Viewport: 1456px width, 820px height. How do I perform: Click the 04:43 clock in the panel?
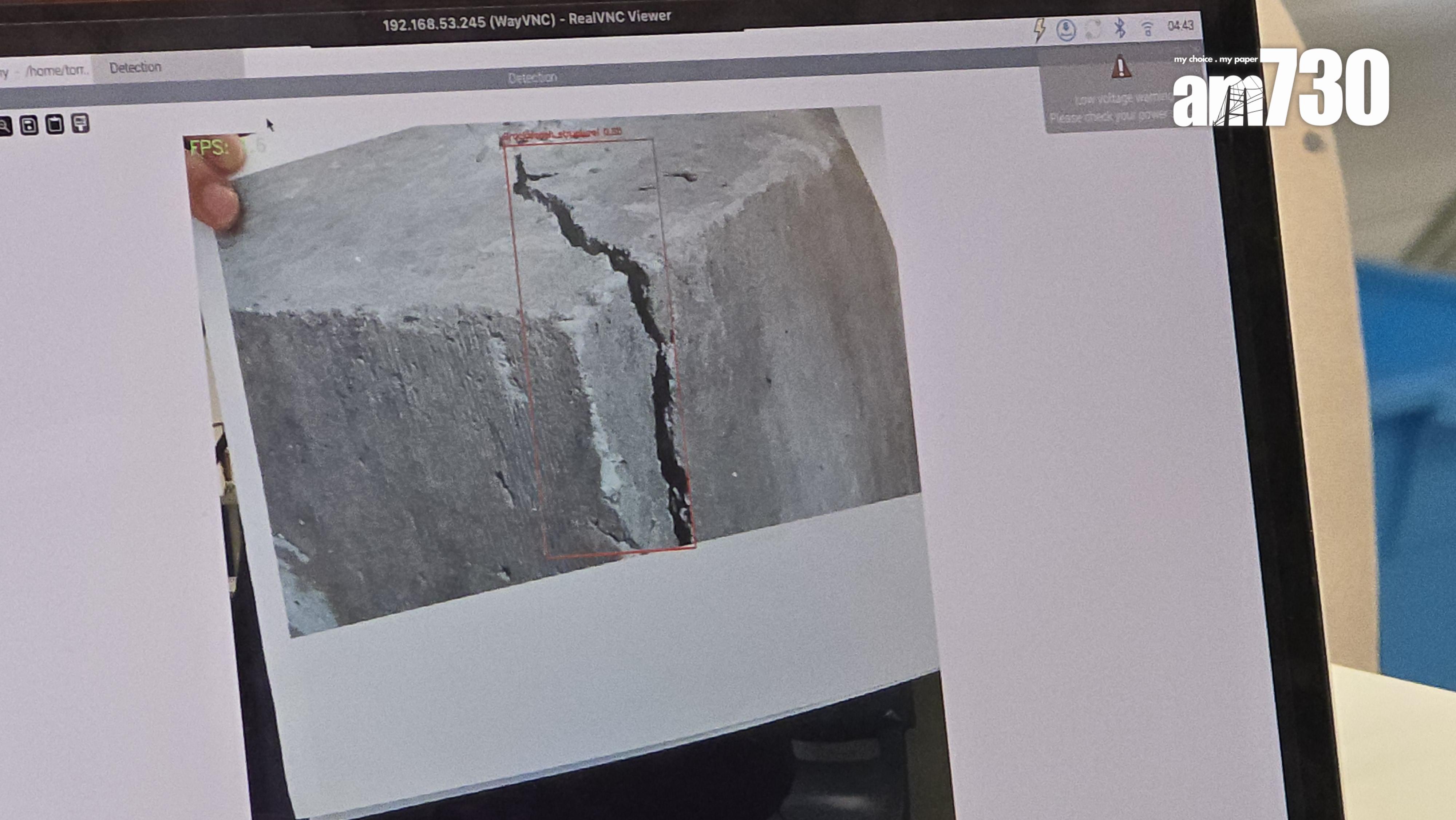pos(1180,26)
